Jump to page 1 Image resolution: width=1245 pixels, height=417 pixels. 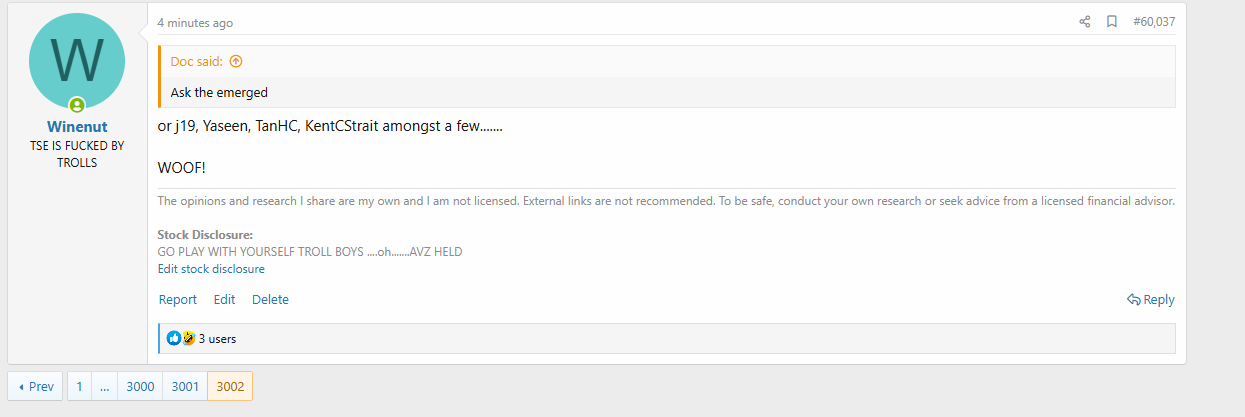pos(79,386)
